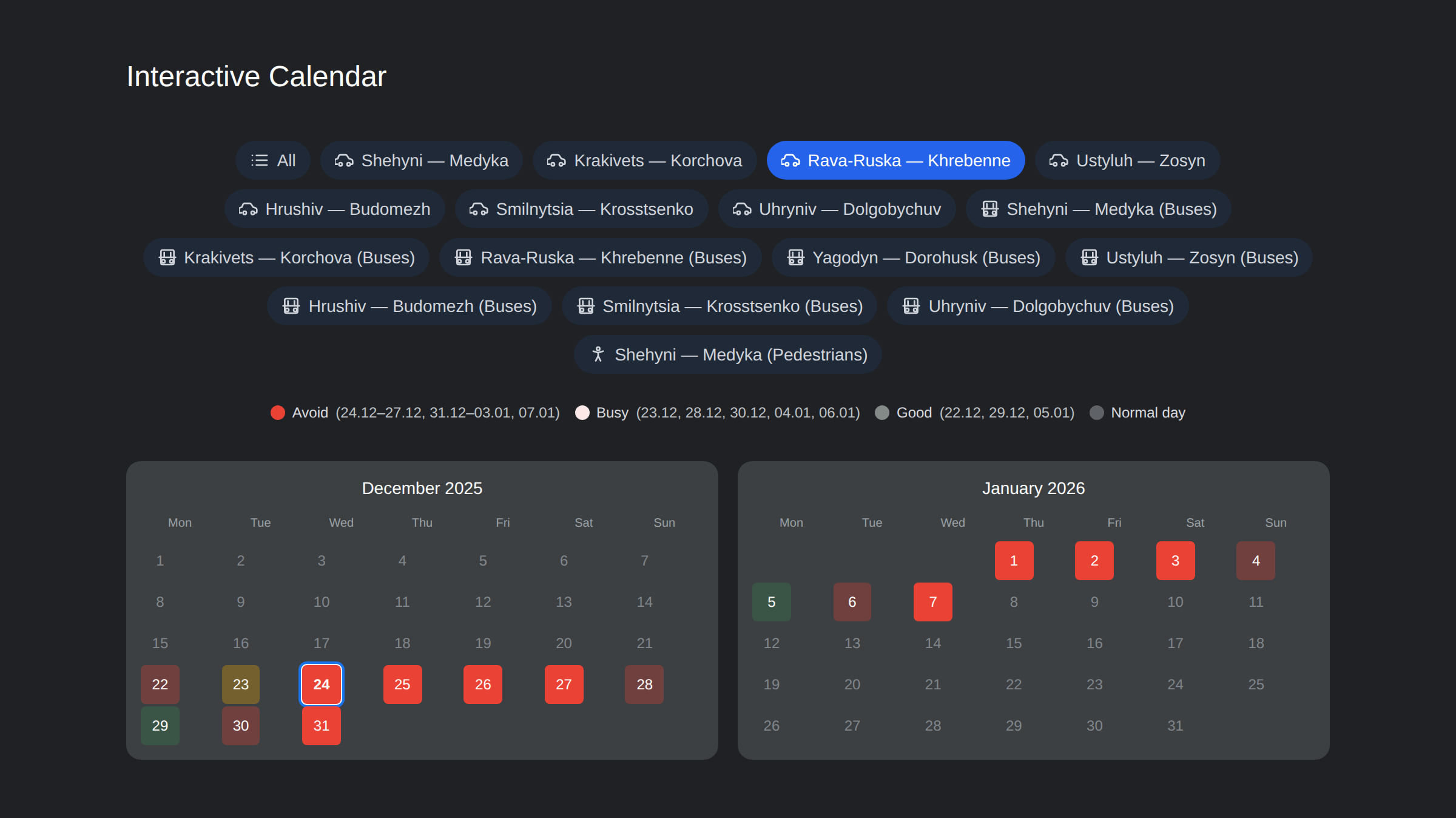Click bus icon on Yagodyn — Dorohusk (Buses)
This screenshot has height=818, width=1456.
click(795, 257)
